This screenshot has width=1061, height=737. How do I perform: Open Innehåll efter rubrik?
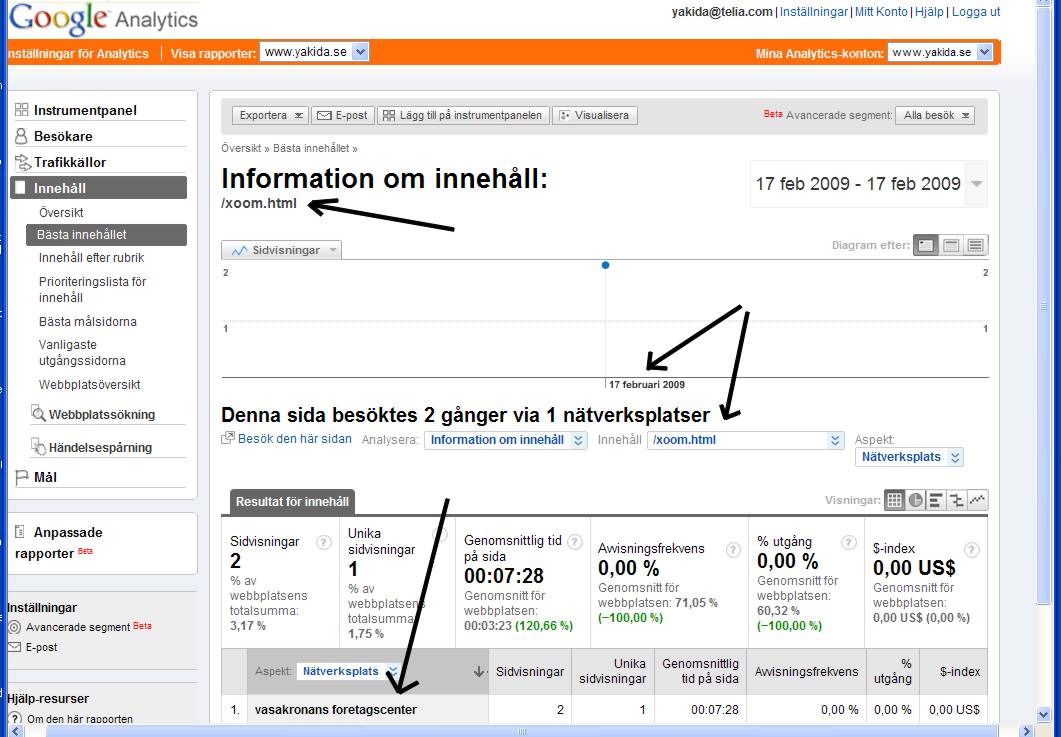coord(91,258)
